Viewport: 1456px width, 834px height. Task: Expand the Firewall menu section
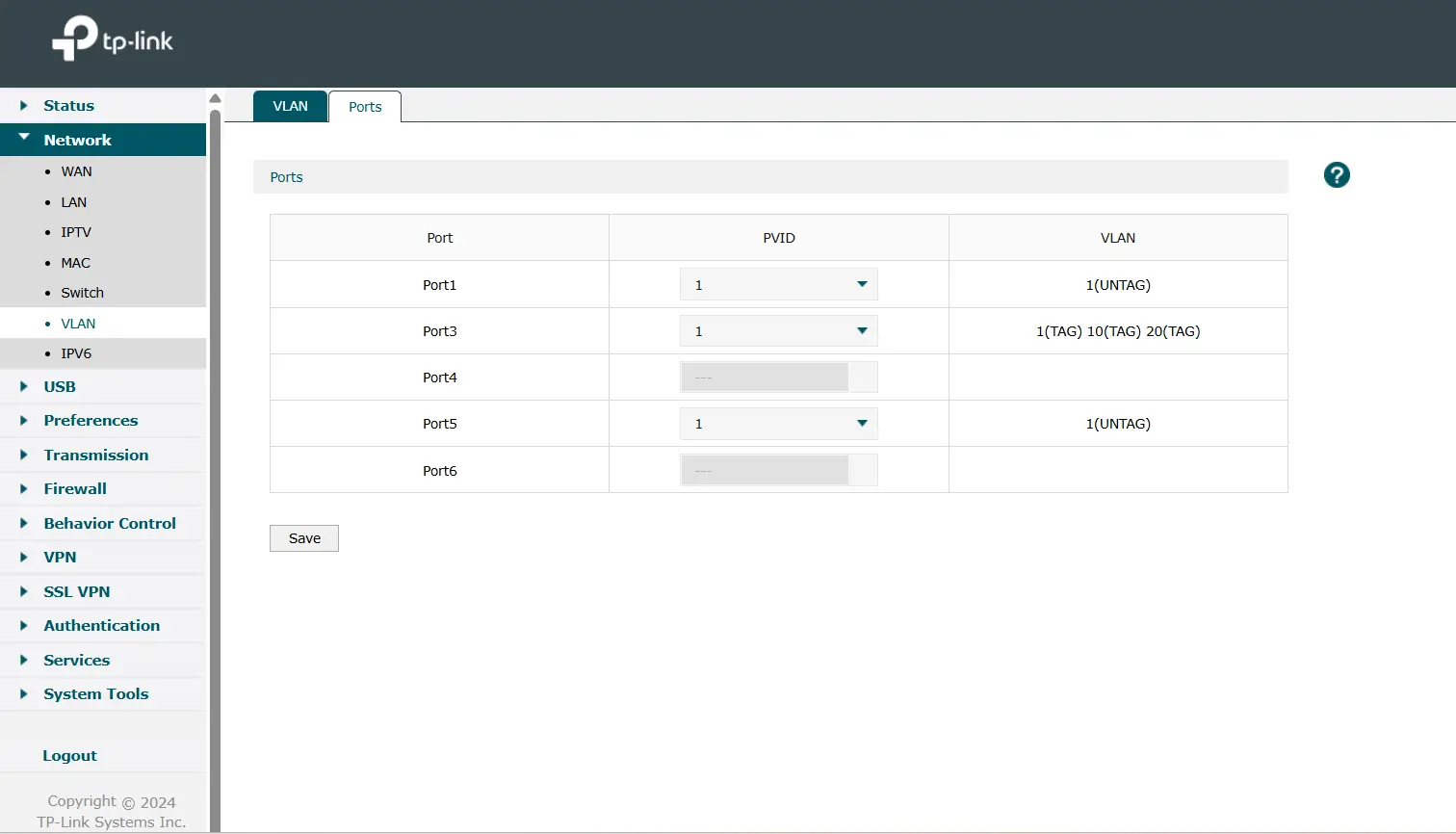(74, 489)
